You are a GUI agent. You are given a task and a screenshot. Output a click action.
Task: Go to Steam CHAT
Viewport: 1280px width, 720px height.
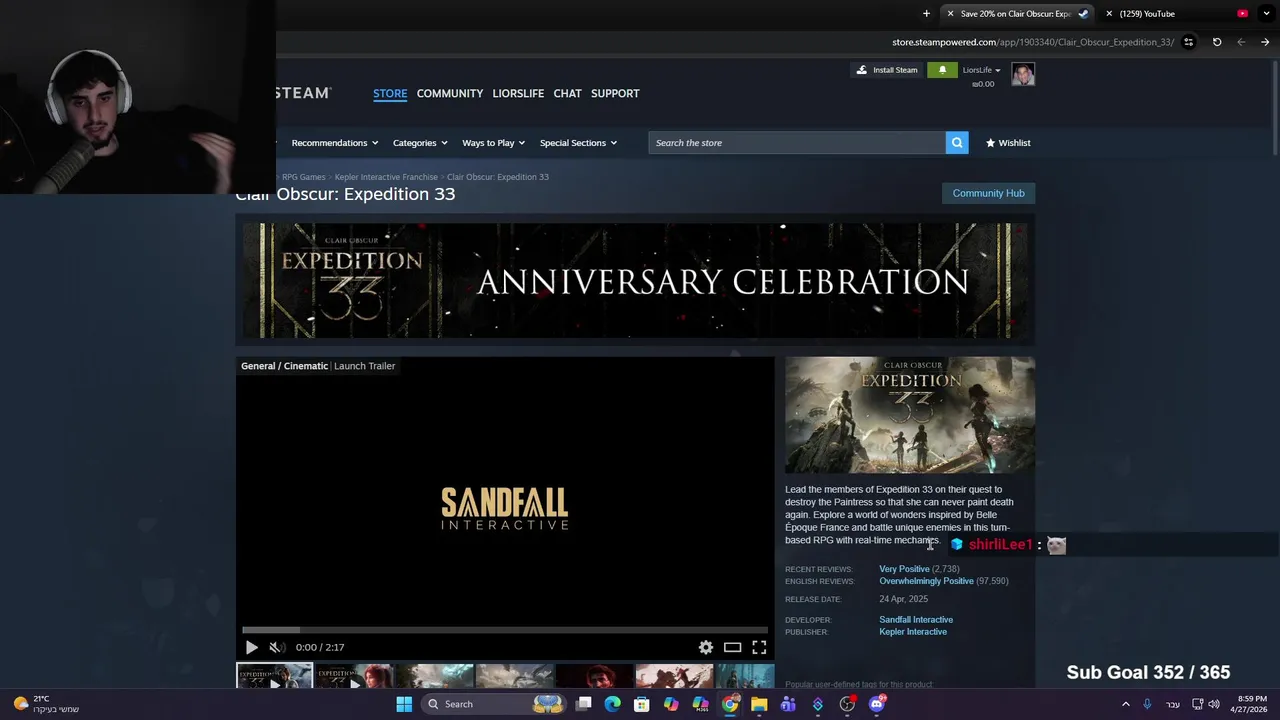pos(567,93)
